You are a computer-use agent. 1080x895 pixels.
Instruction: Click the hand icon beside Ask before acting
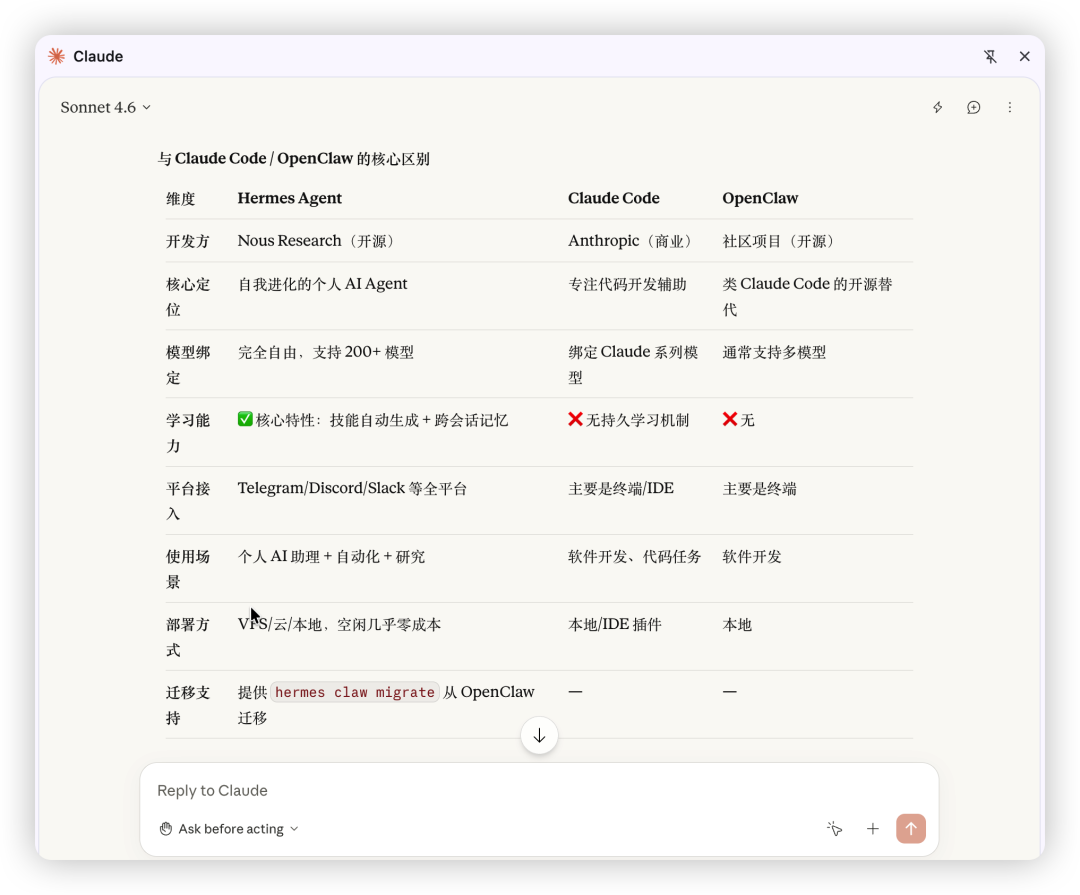[165, 828]
